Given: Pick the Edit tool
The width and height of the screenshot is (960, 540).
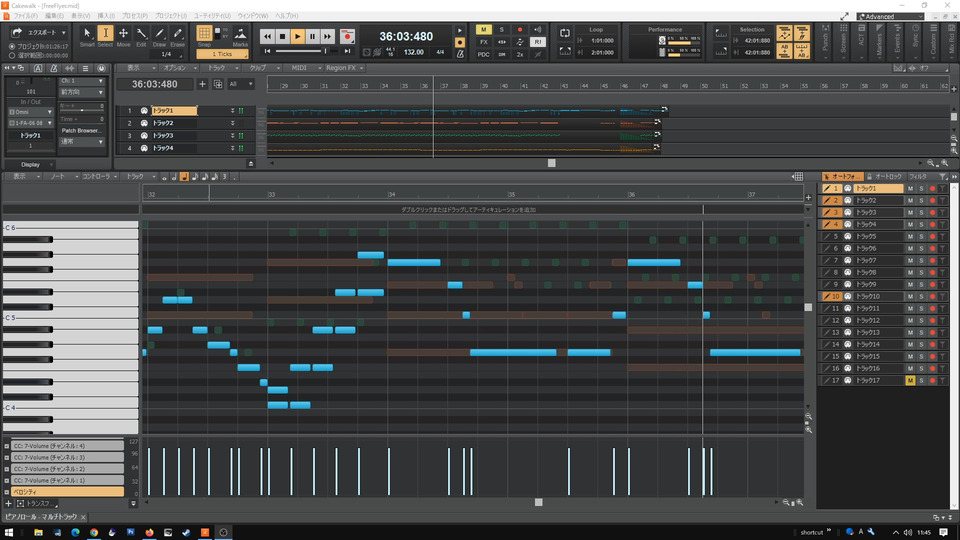Looking at the screenshot, I should click(141, 36).
